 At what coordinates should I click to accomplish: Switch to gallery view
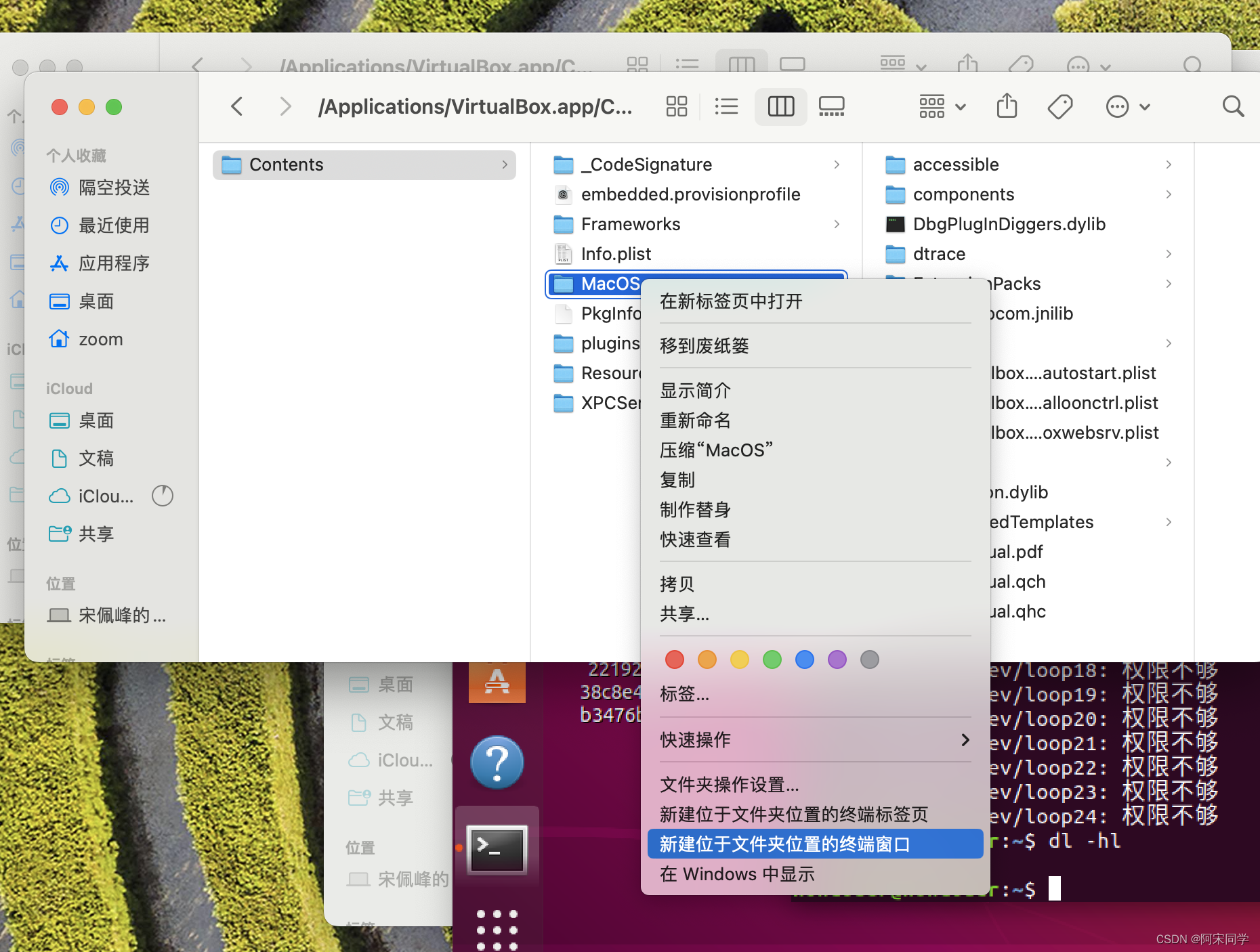(x=831, y=106)
